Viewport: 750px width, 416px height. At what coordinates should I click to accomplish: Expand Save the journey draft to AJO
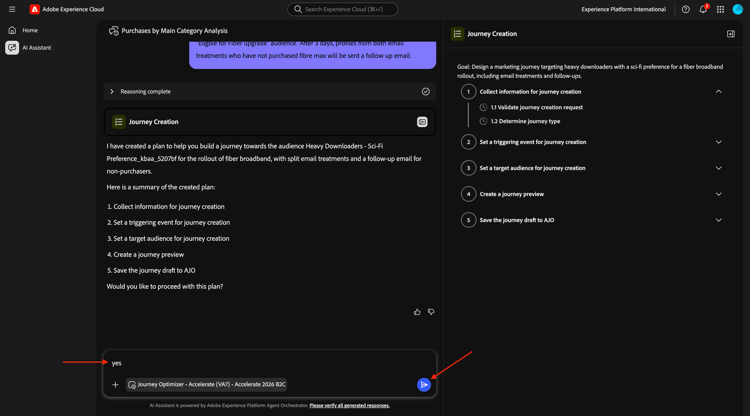[718, 220]
